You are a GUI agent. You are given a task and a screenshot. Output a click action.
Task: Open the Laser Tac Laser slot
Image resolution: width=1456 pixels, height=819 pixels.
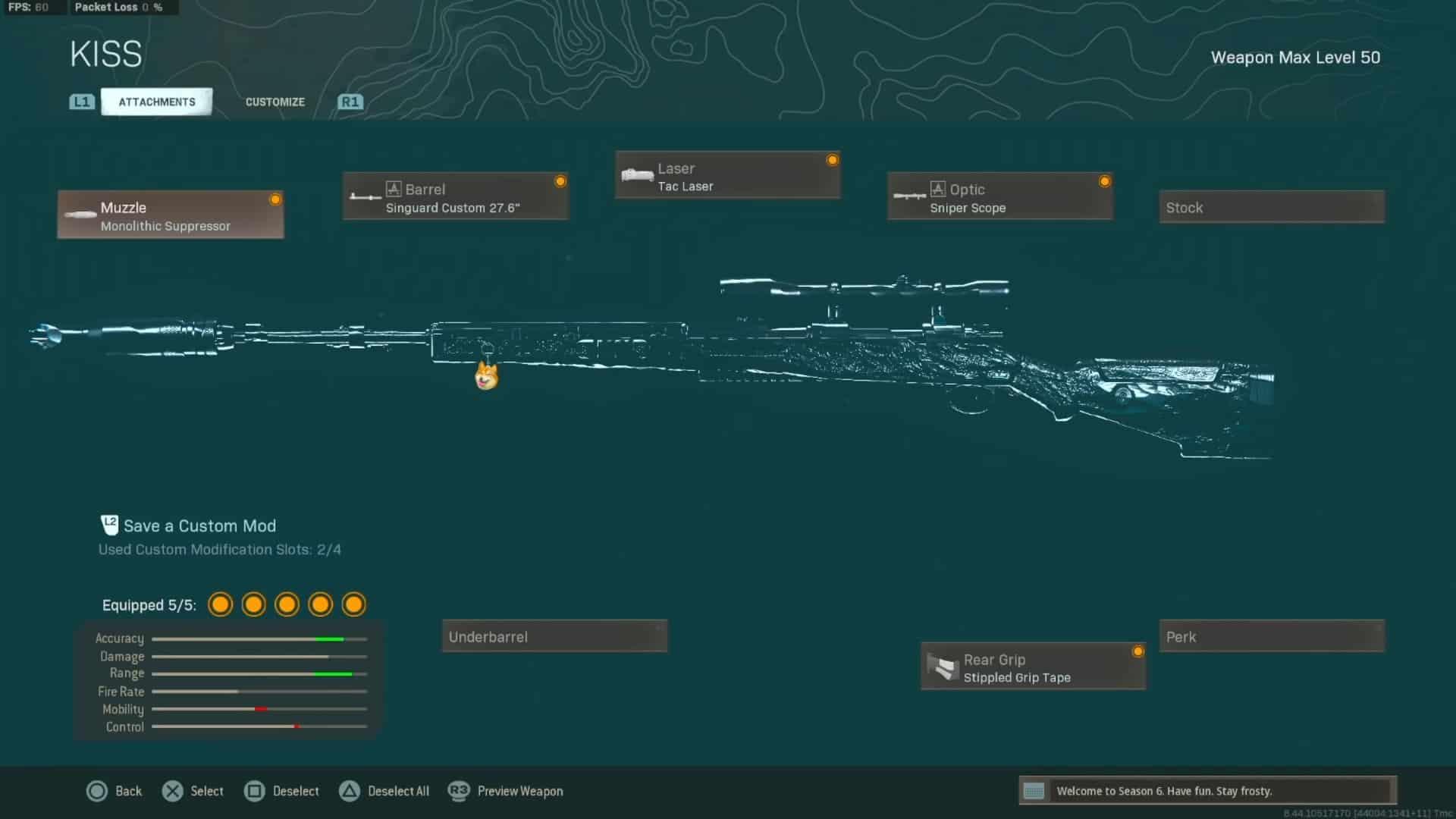pos(728,176)
